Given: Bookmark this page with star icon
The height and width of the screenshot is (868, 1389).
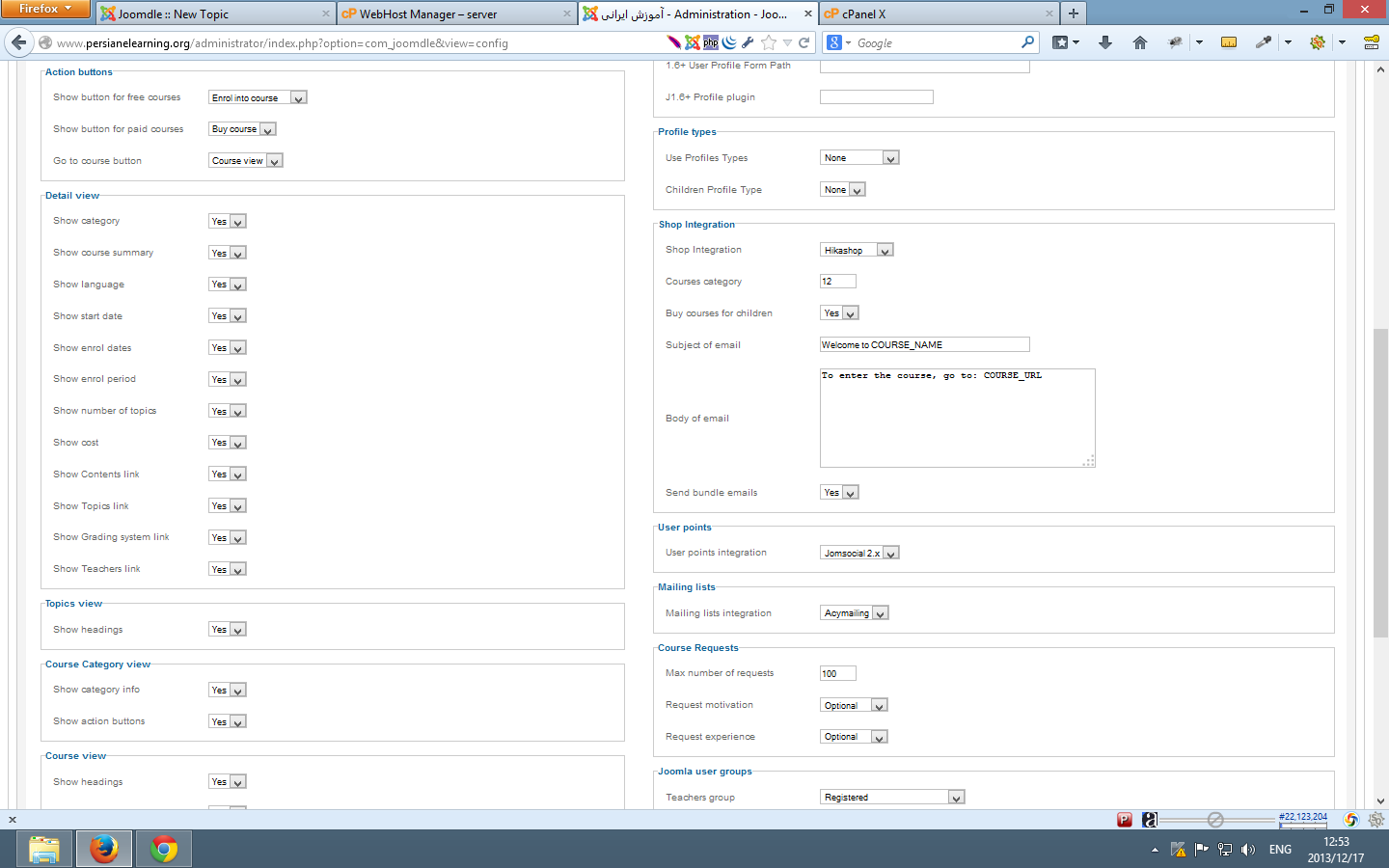Looking at the screenshot, I should (x=768, y=42).
